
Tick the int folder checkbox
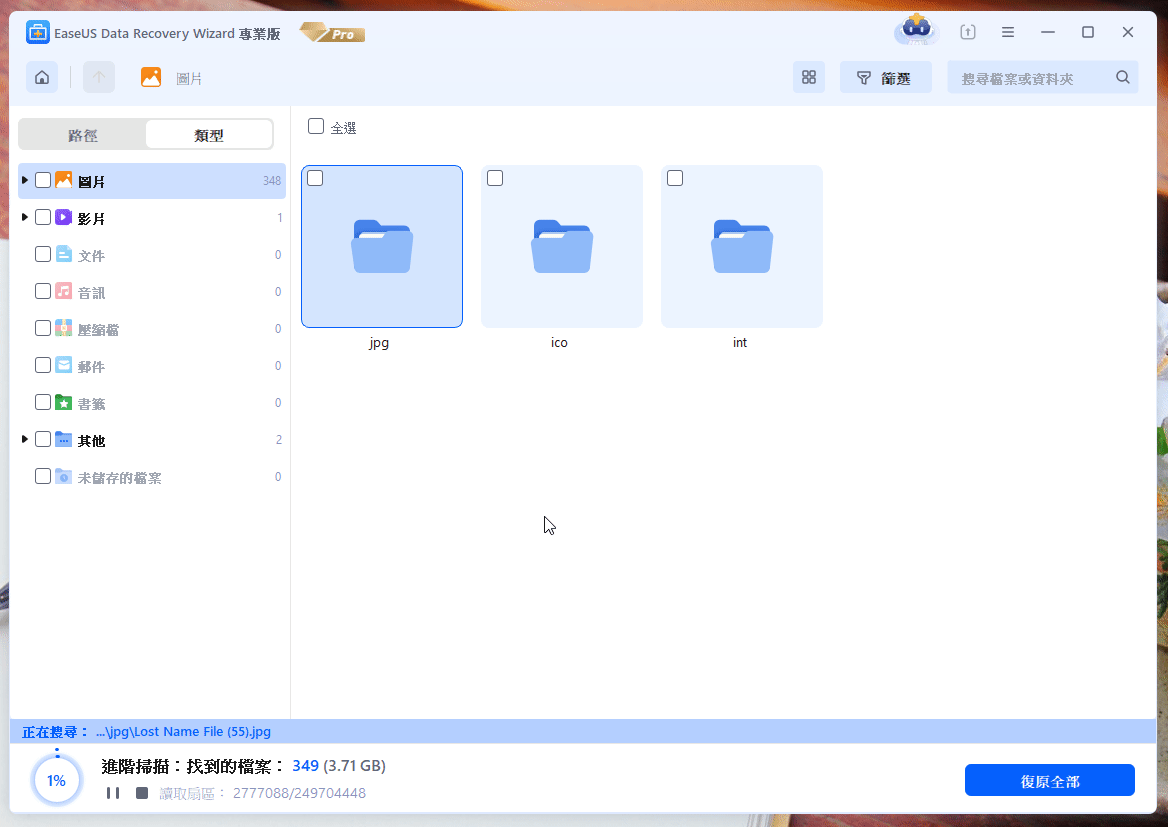(675, 178)
